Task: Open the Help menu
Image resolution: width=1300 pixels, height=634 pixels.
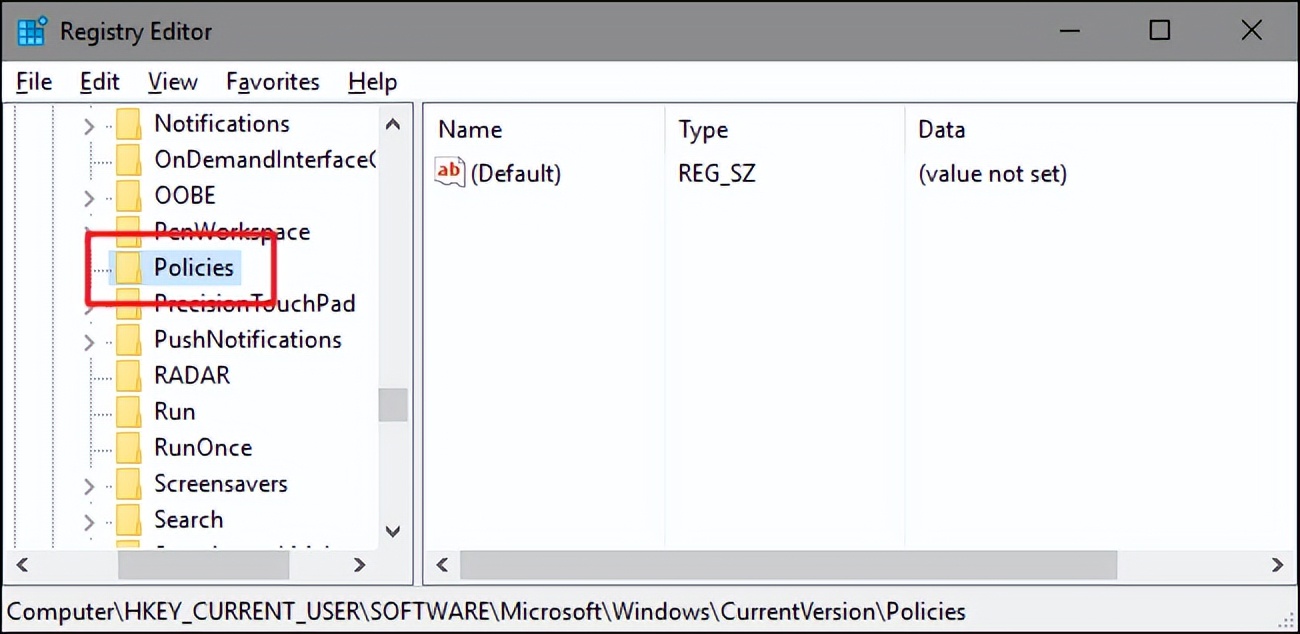Action: (x=371, y=81)
